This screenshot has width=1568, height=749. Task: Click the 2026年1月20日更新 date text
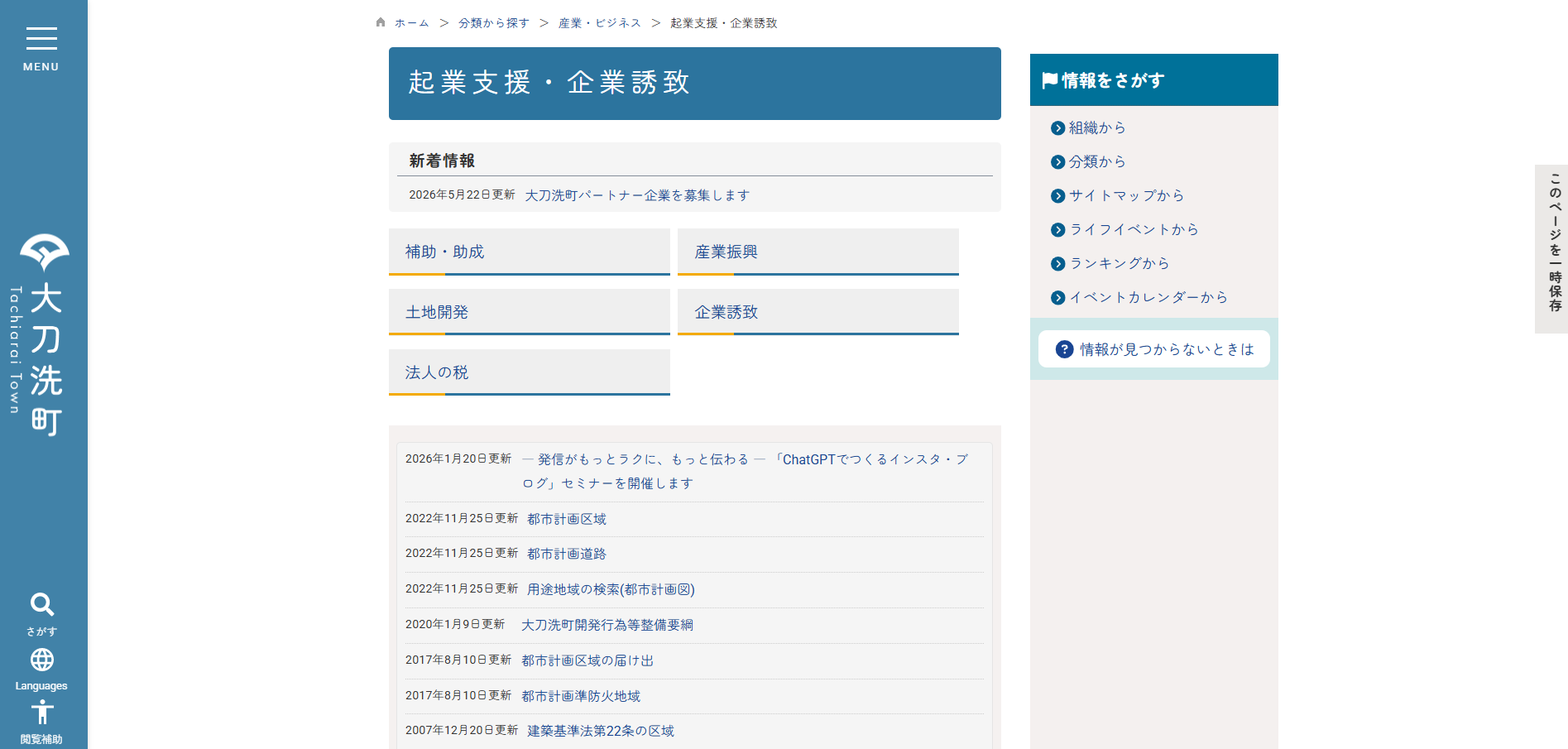pyautogui.click(x=458, y=459)
